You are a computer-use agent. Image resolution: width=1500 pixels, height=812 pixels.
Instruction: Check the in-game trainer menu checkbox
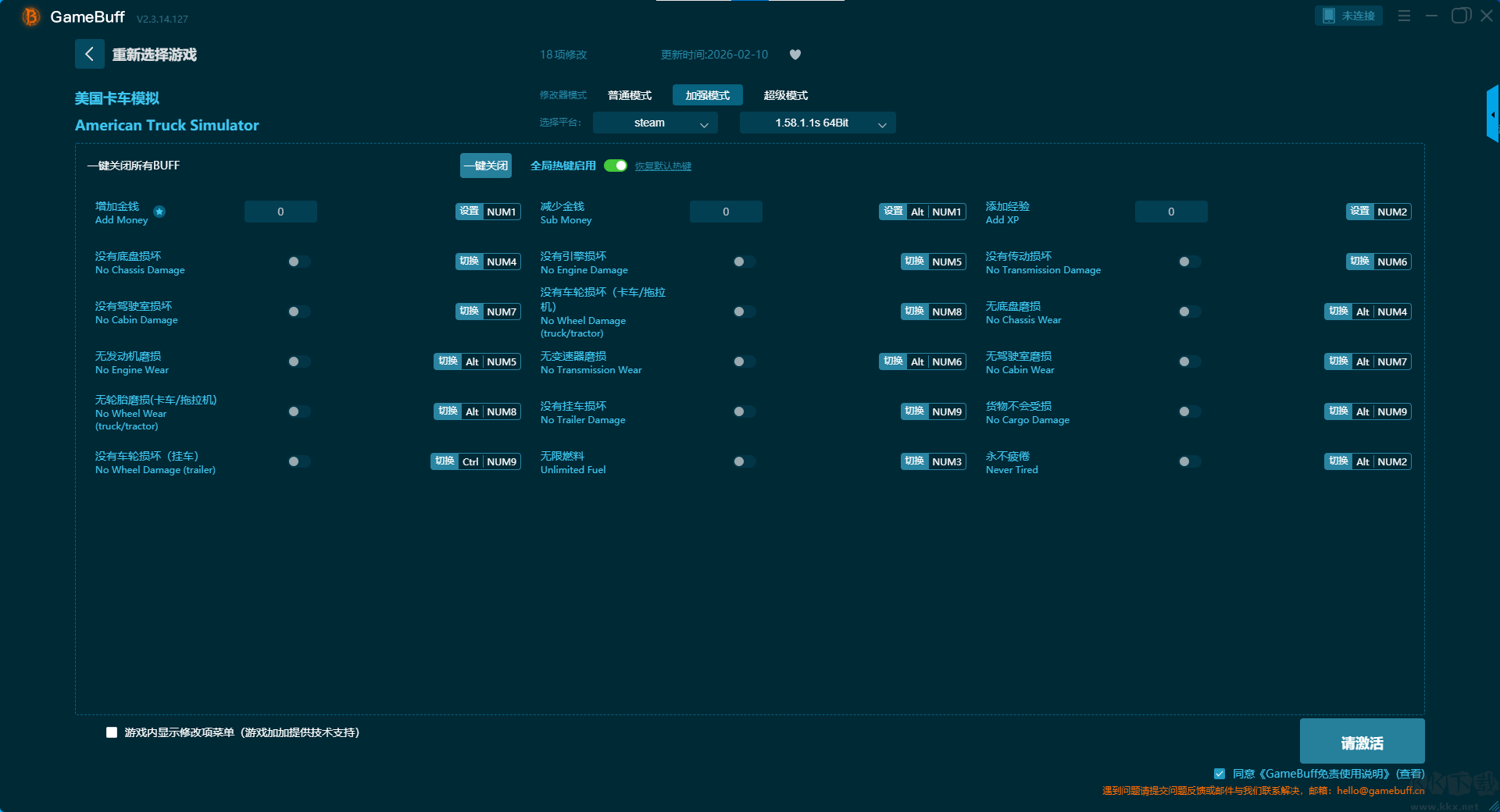(x=112, y=732)
